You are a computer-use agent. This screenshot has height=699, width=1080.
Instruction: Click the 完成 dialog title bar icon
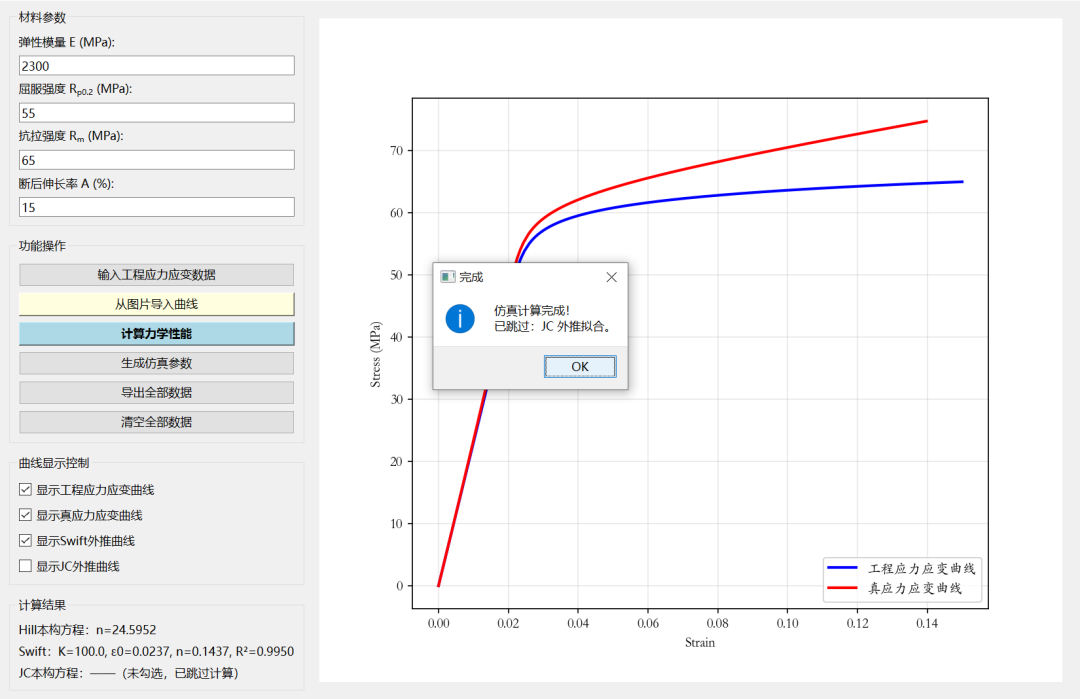point(448,277)
